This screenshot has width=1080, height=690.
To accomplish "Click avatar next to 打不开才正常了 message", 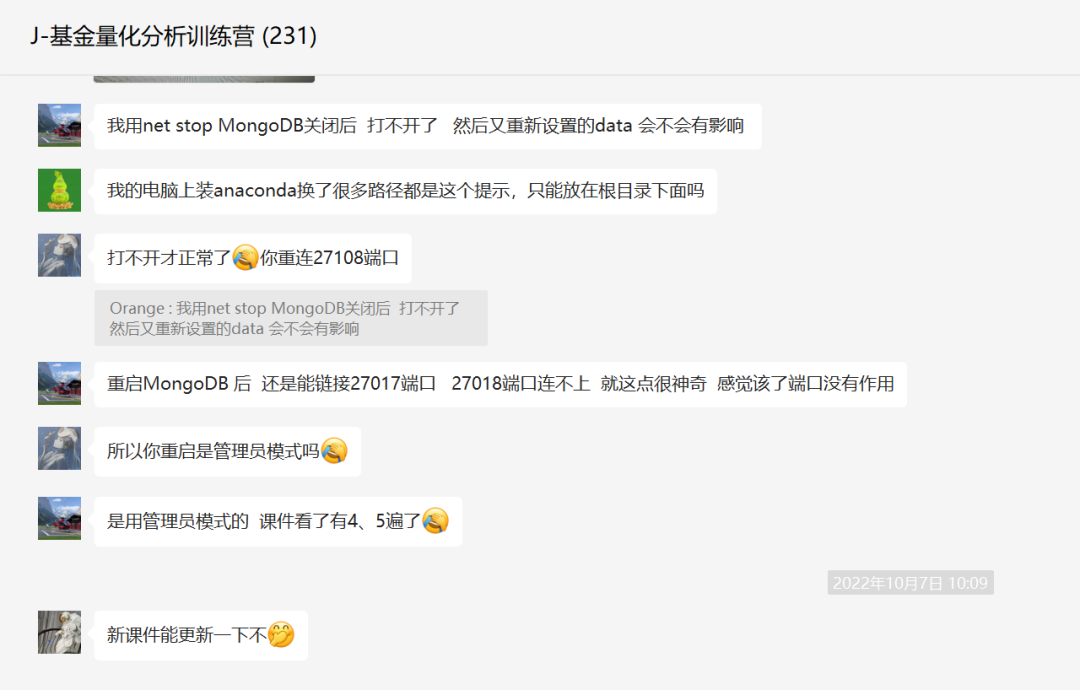I will point(59,255).
